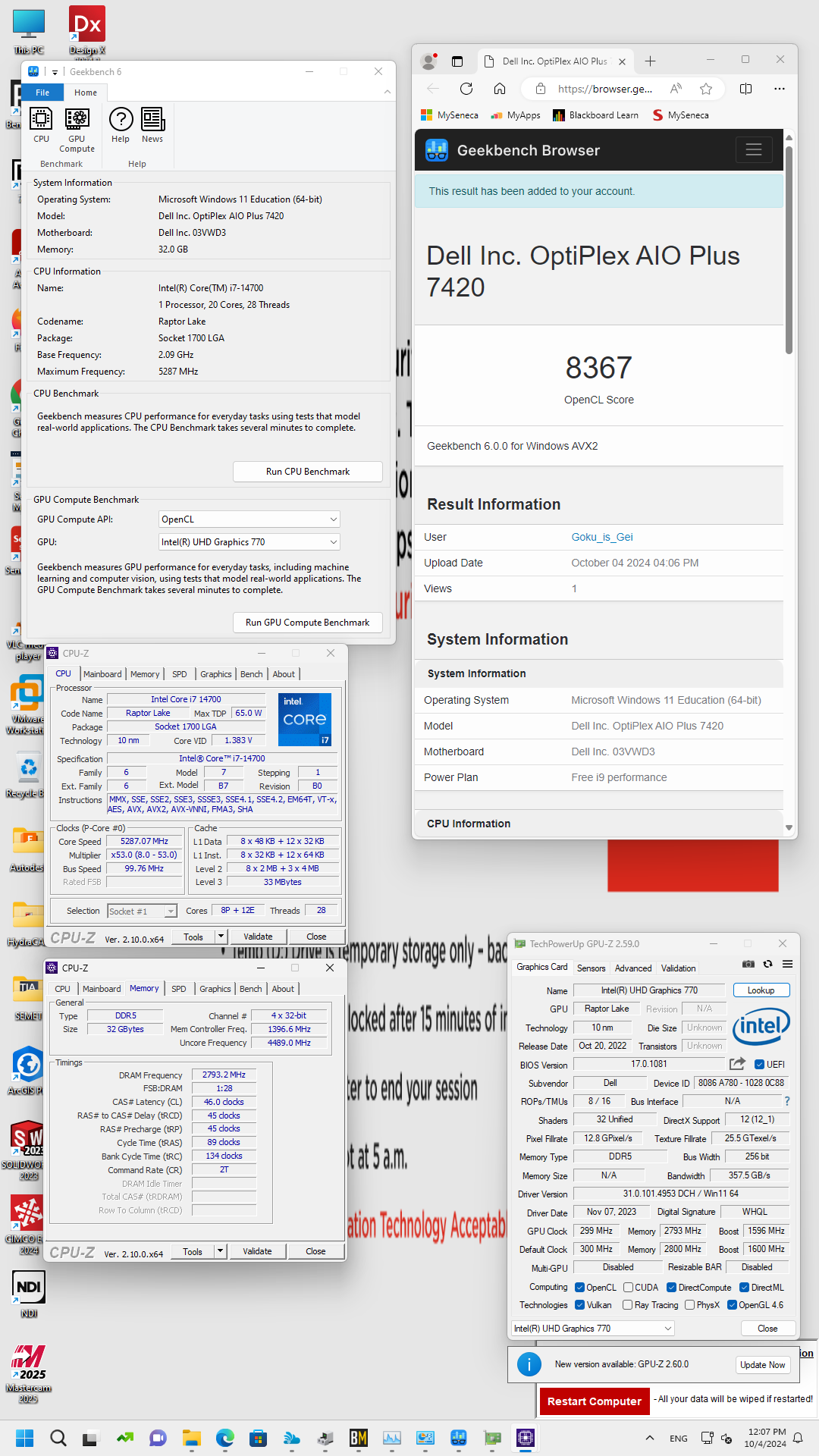The width and height of the screenshot is (819, 1456).
Task: Click the Bus Interface question mark in GPU-Z
Action: [x=786, y=1101]
